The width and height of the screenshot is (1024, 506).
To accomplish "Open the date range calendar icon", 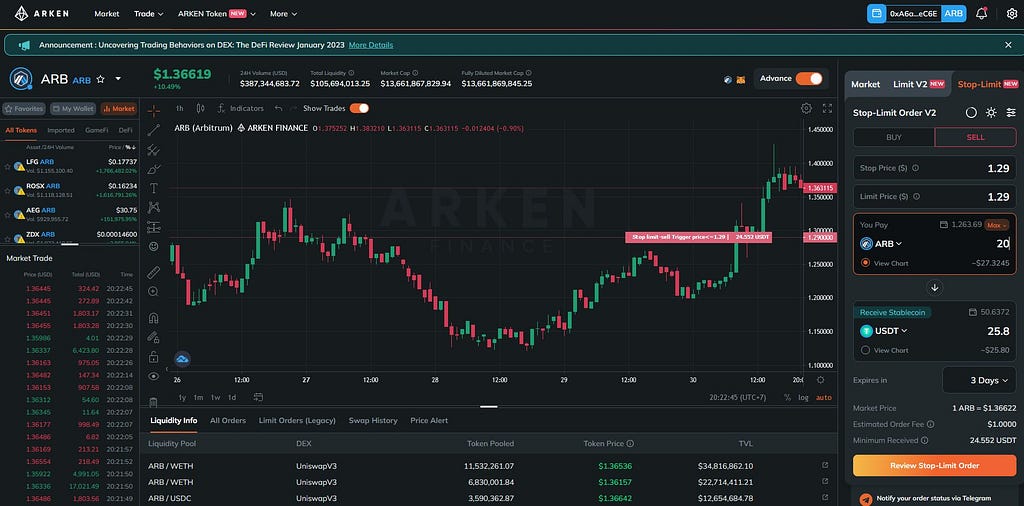I will [259, 397].
